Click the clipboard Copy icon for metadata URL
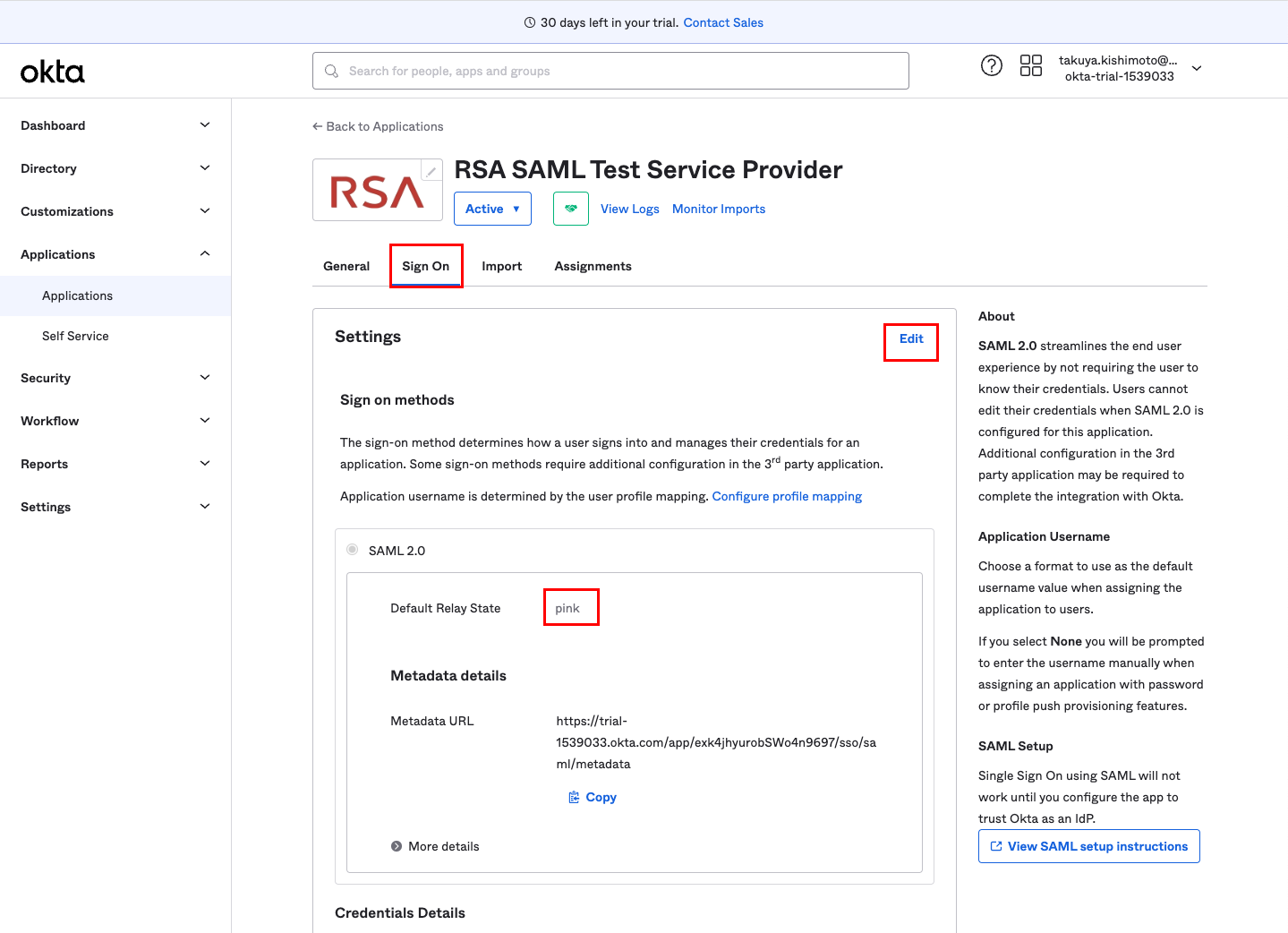 tap(574, 797)
